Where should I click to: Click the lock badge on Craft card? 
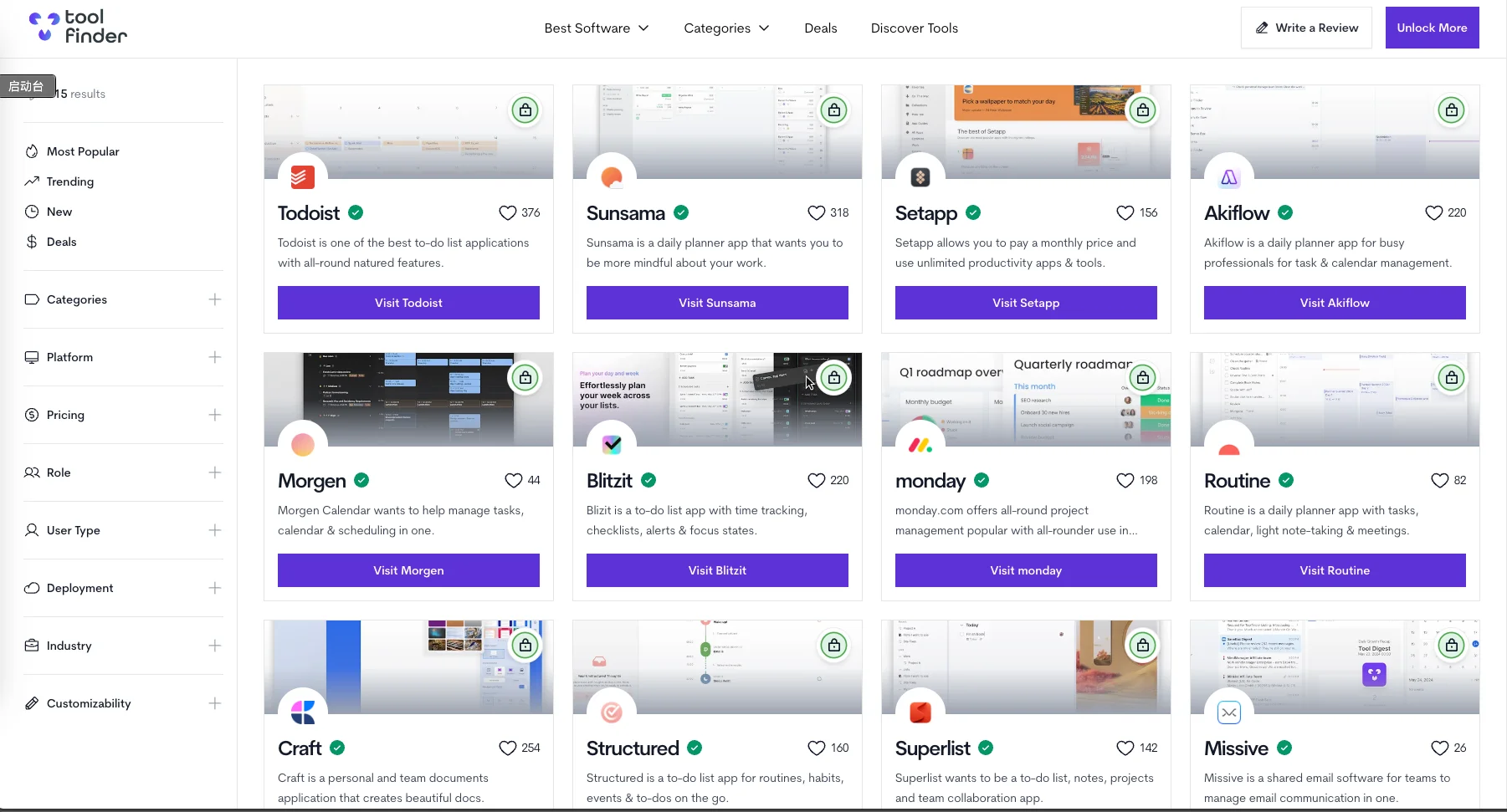tap(525, 646)
